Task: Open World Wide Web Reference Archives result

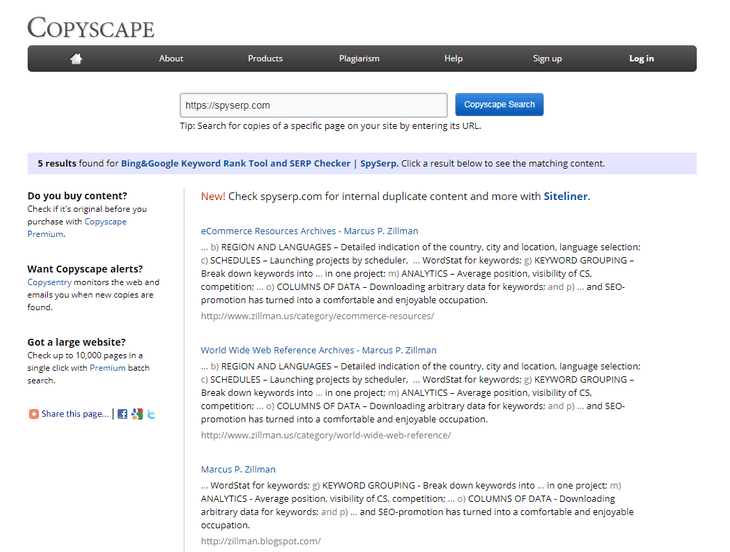Action: coord(318,350)
